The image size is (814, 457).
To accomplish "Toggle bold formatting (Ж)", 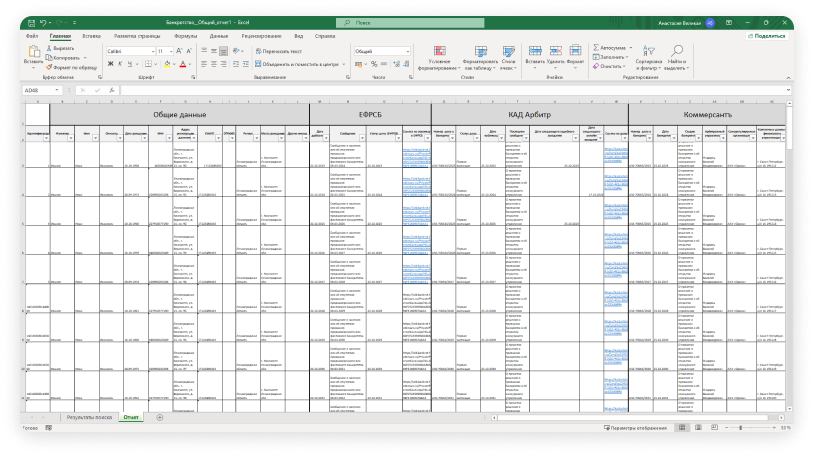I will point(110,64).
